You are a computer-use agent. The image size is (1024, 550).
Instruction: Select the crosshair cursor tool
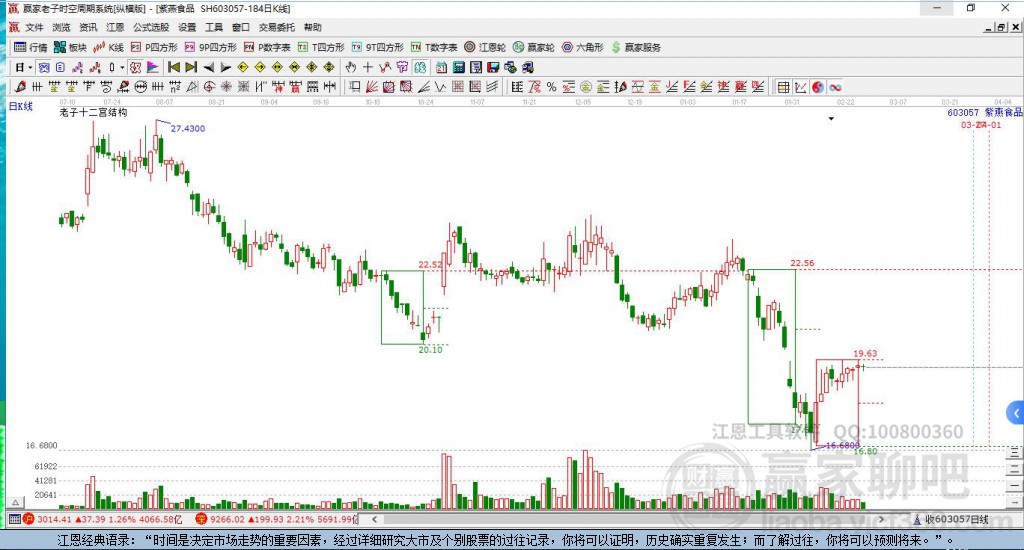click(368, 67)
